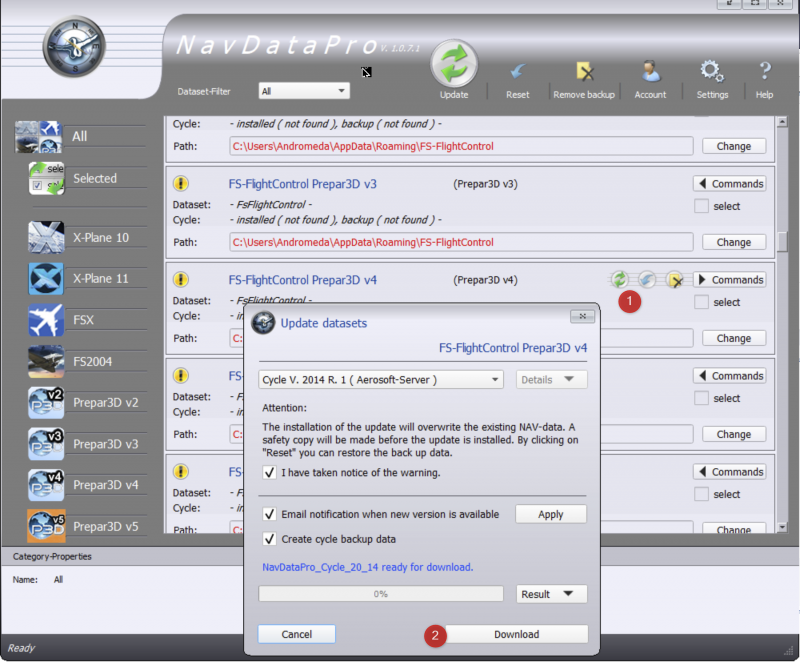Open the Account icon
This screenshot has width=800, height=662.
650,71
